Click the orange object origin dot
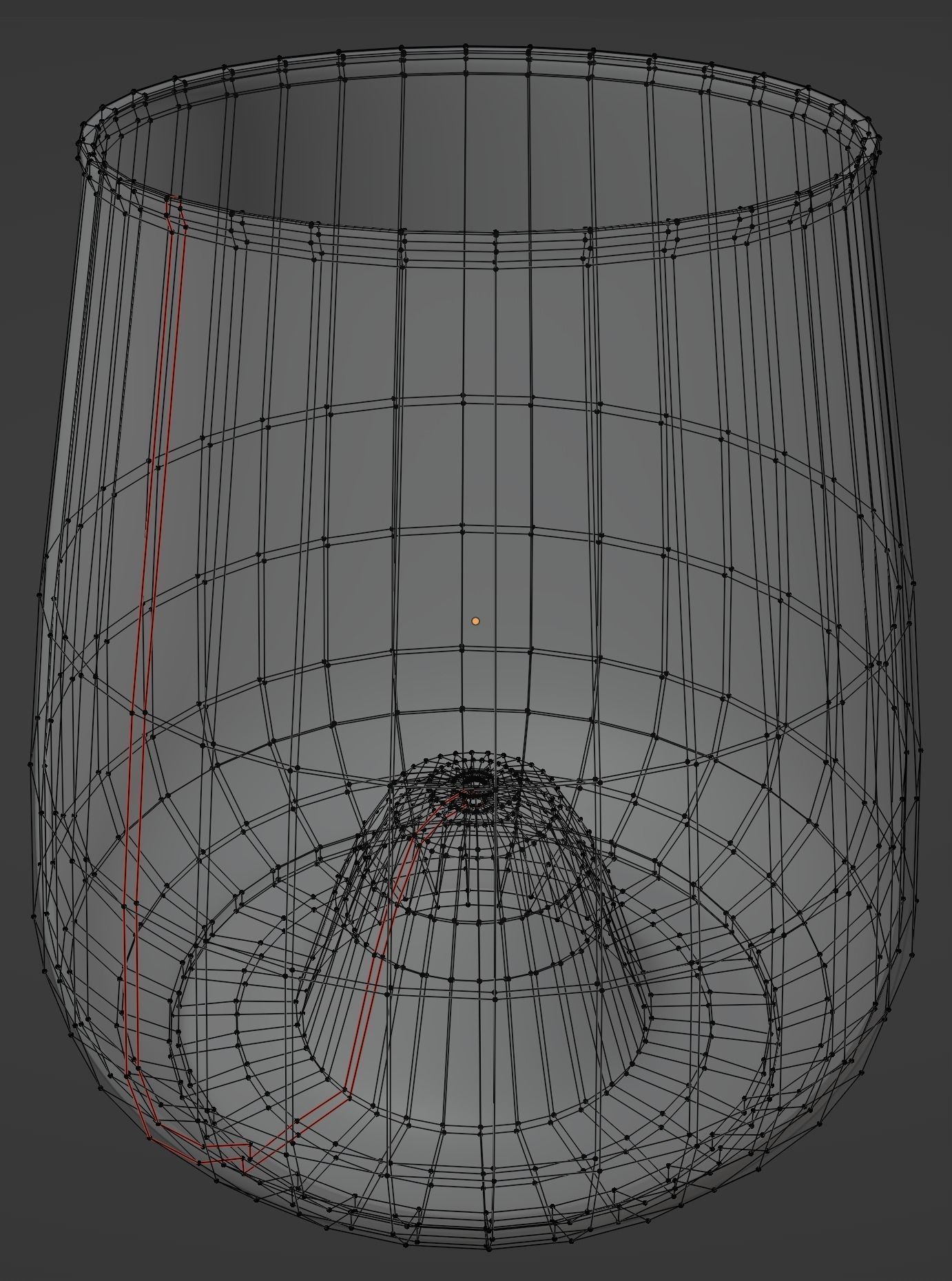952x1281 pixels. [475, 621]
